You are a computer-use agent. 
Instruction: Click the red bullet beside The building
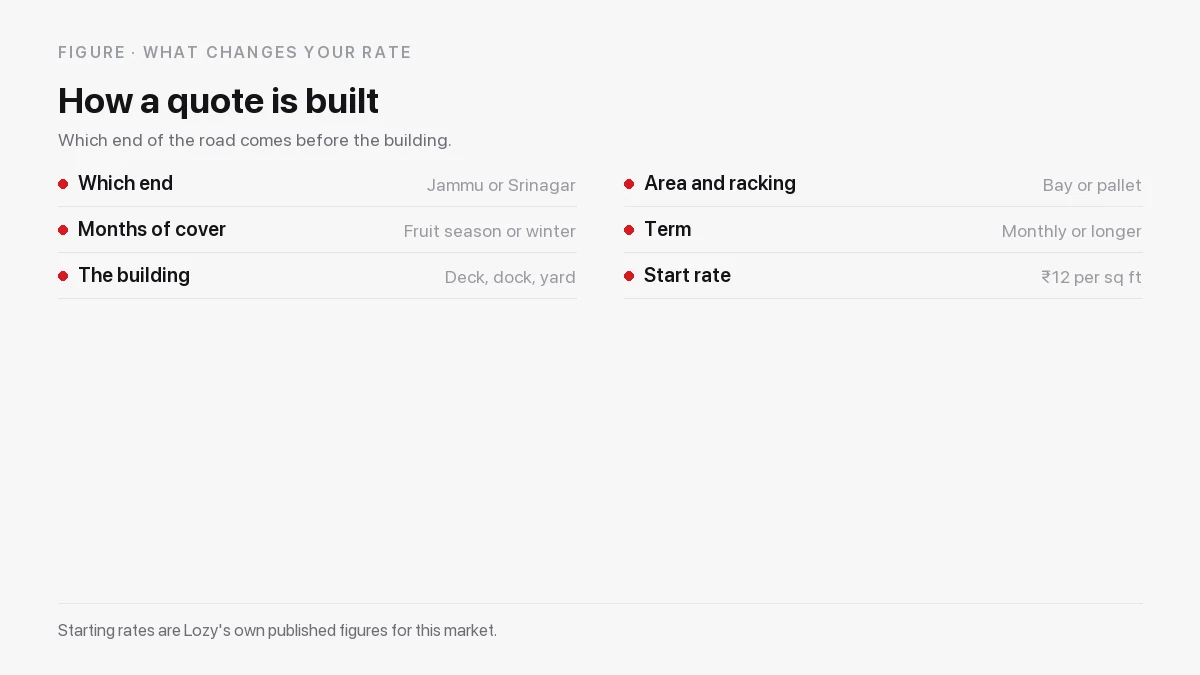(x=63, y=276)
